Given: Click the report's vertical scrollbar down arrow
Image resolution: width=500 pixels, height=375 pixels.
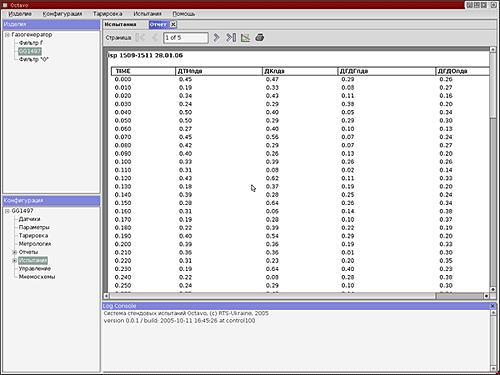Looking at the screenshot, I should [x=493, y=289].
